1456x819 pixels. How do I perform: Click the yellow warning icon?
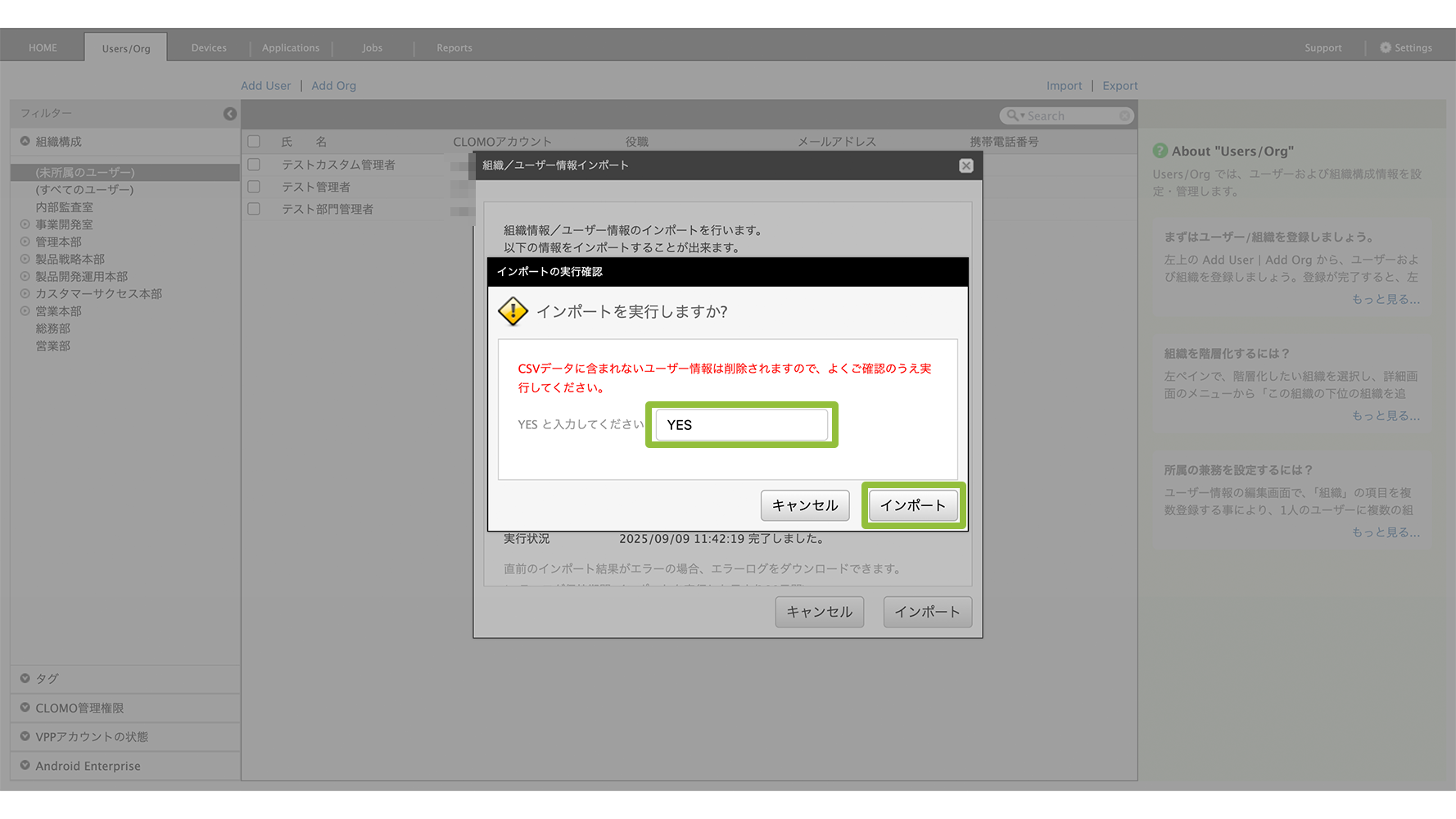pos(513,311)
